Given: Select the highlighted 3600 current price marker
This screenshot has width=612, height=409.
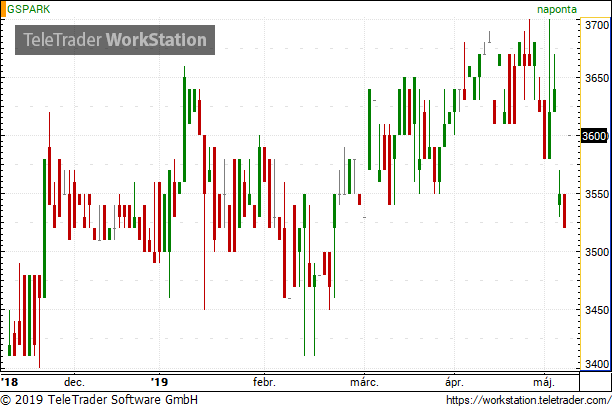Looking at the screenshot, I should pos(594,136).
